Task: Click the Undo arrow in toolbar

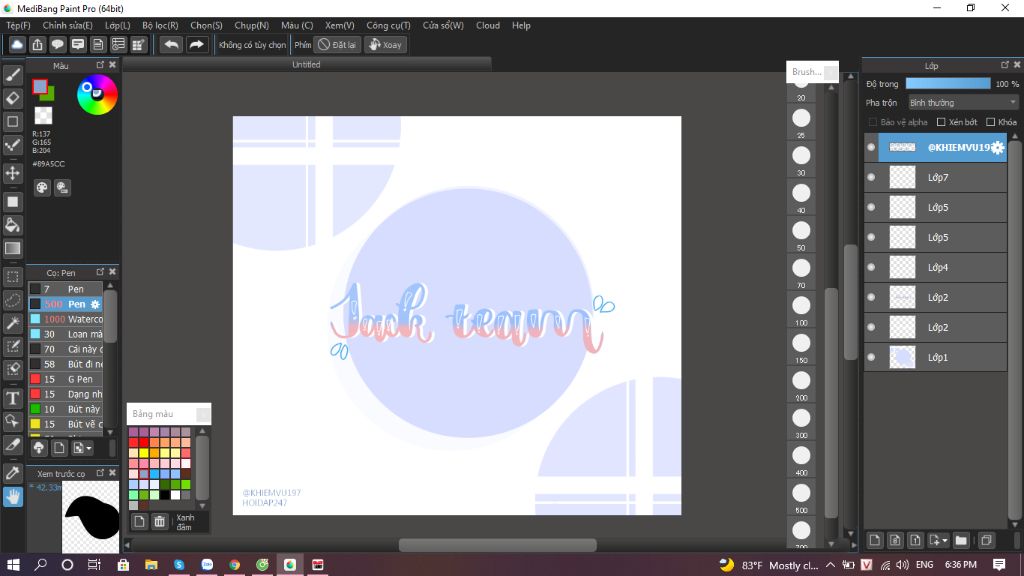Action: [171, 44]
